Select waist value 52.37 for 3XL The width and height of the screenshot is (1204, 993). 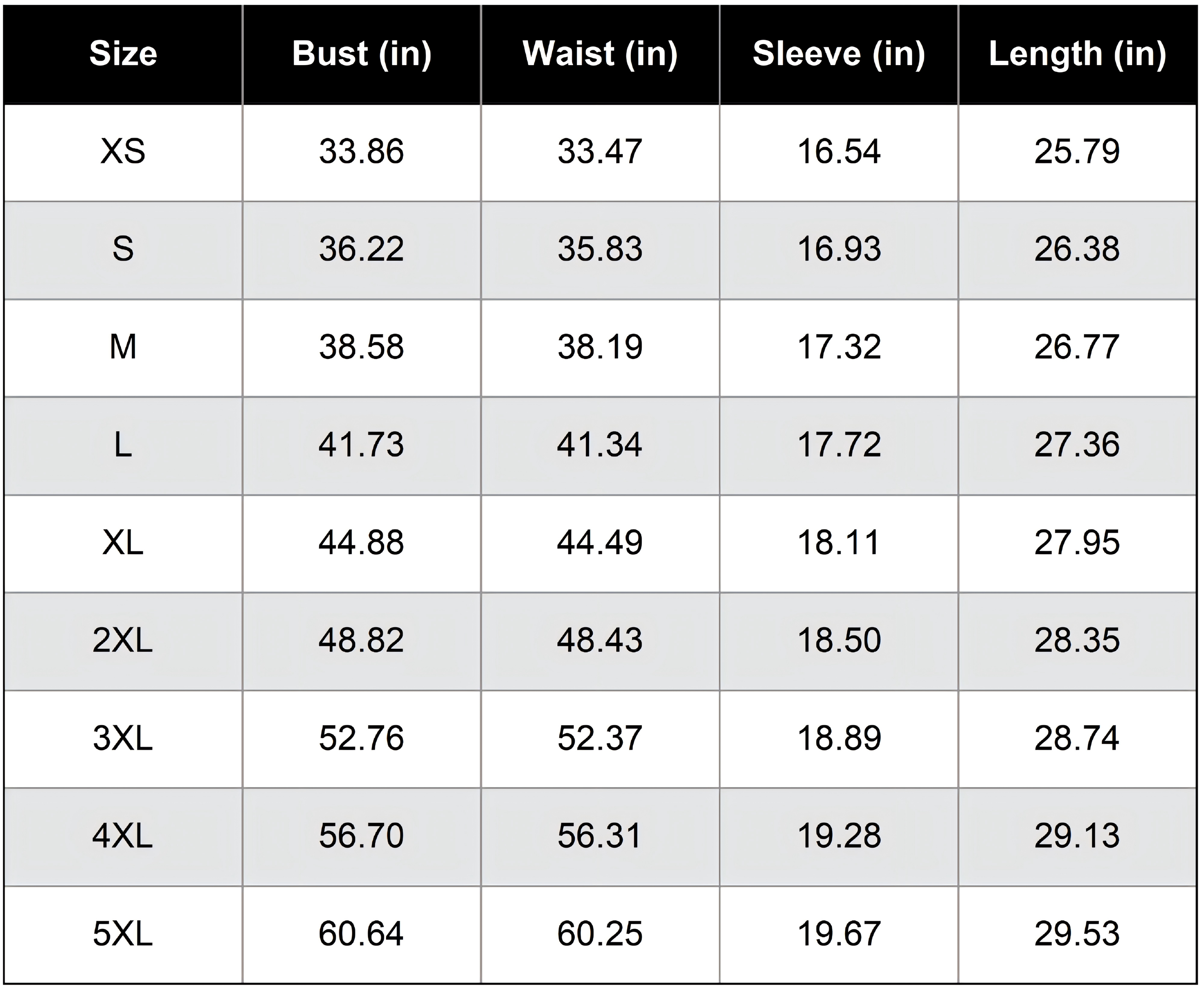(600, 739)
